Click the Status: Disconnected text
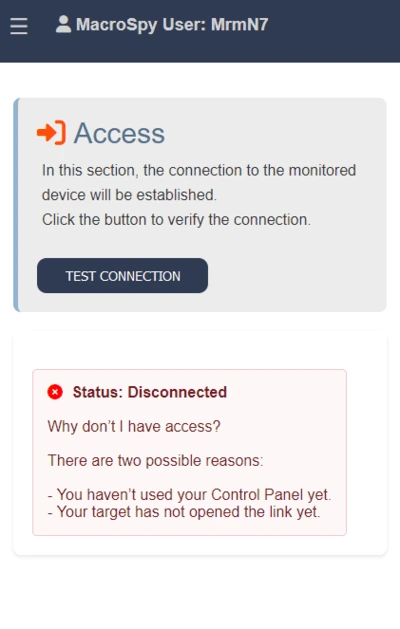 tap(150, 392)
